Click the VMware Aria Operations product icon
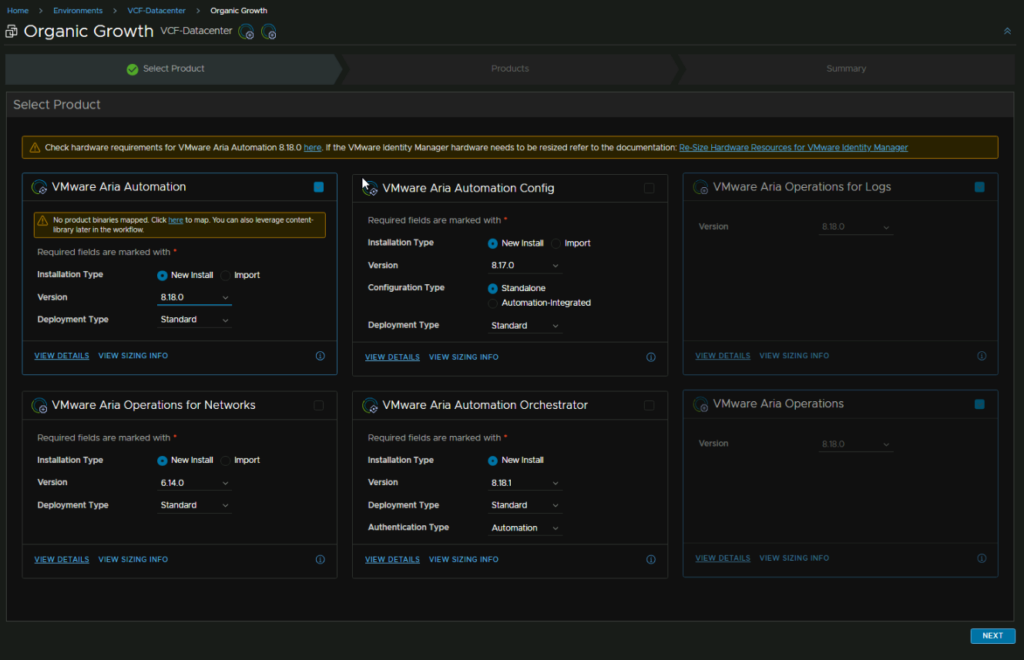This screenshot has width=1024, height=660. [x=701, y=404]
